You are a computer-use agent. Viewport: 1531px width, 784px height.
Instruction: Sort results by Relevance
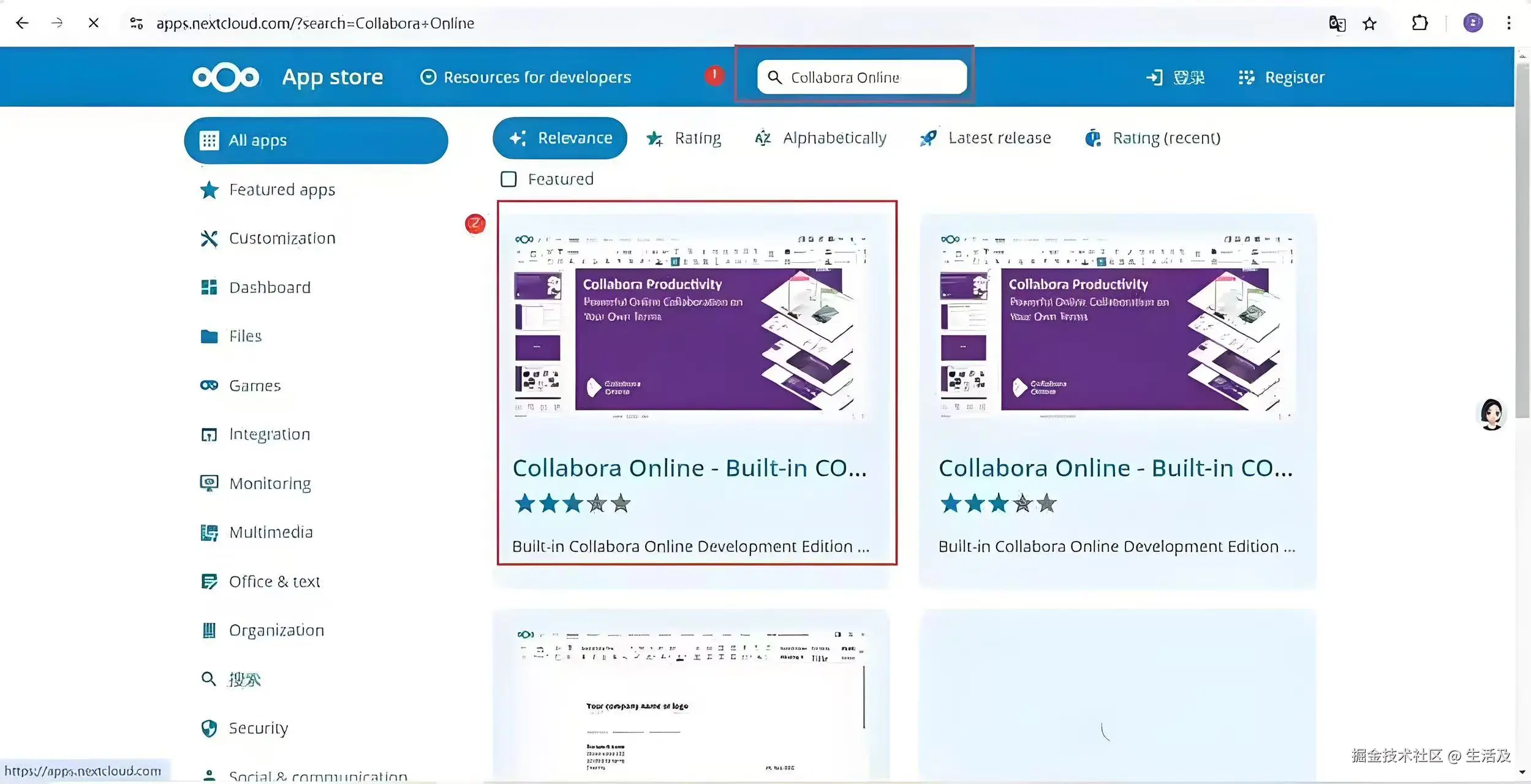pyautogui.click(x=559, y=138)
